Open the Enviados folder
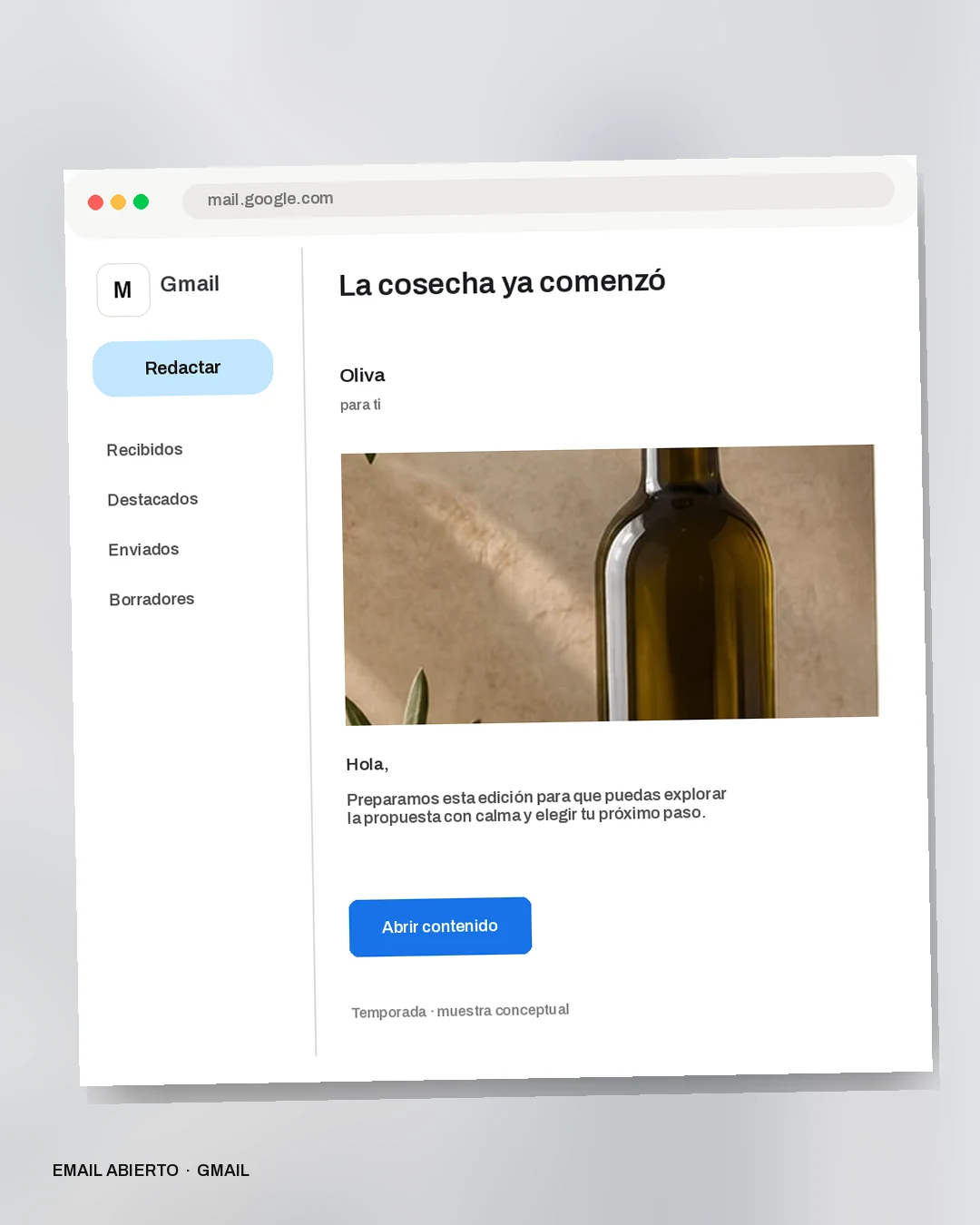This screenshot has height=1225, width=980. 143,549
